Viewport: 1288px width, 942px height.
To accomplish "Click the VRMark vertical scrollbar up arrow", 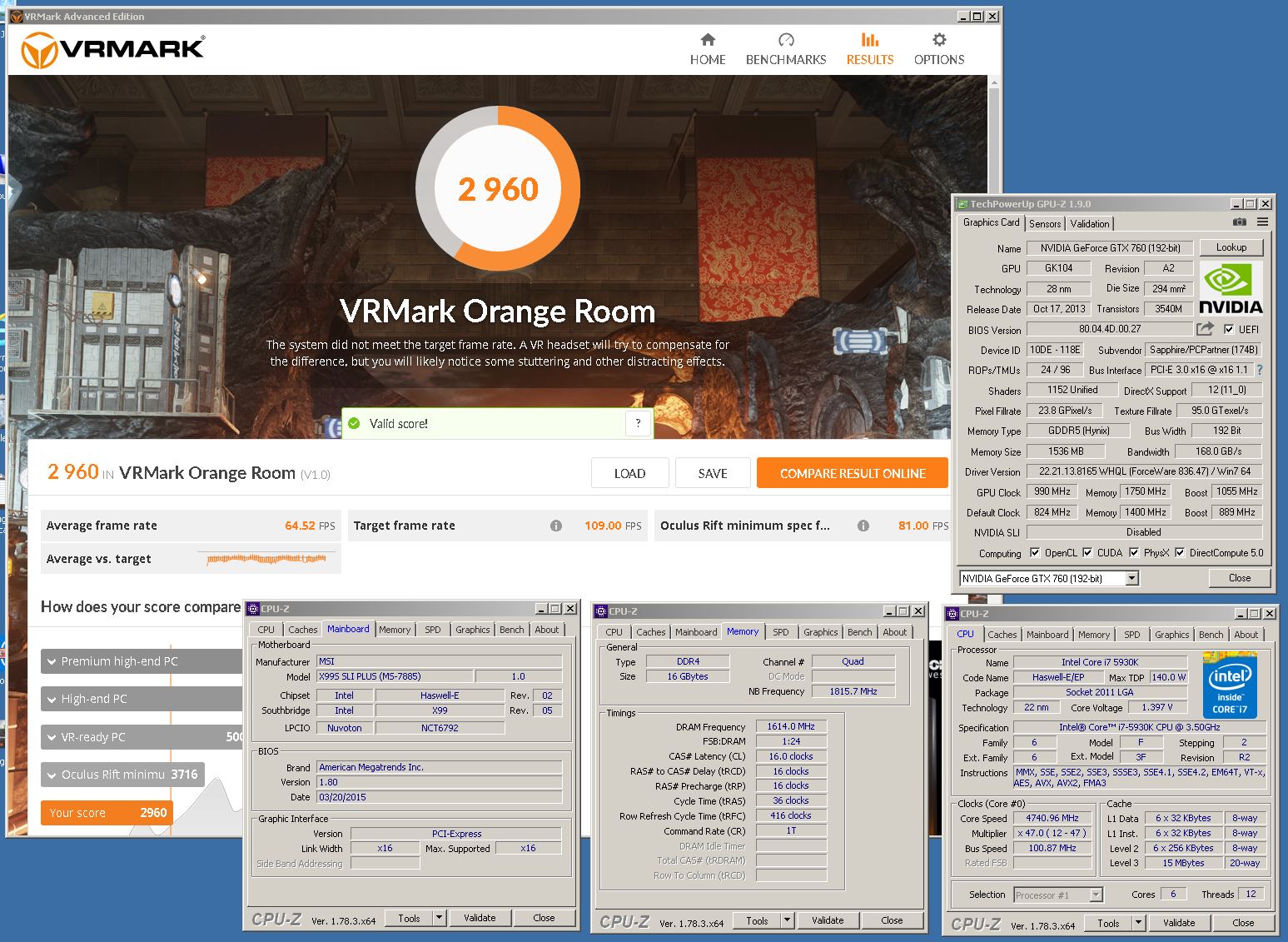I will 994,82.
